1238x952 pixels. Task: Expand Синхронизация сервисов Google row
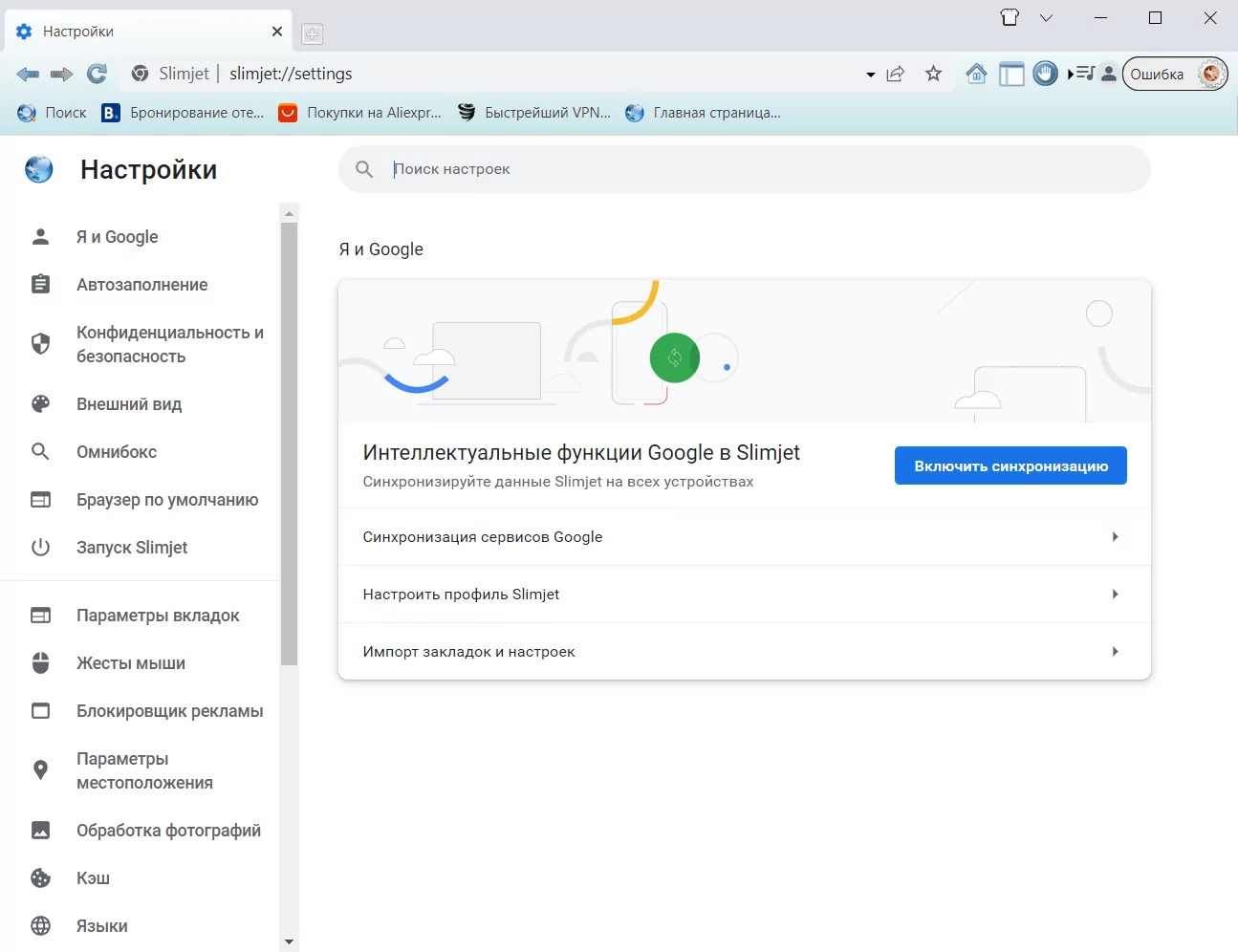pyautogui.click(x=744, y=537)
